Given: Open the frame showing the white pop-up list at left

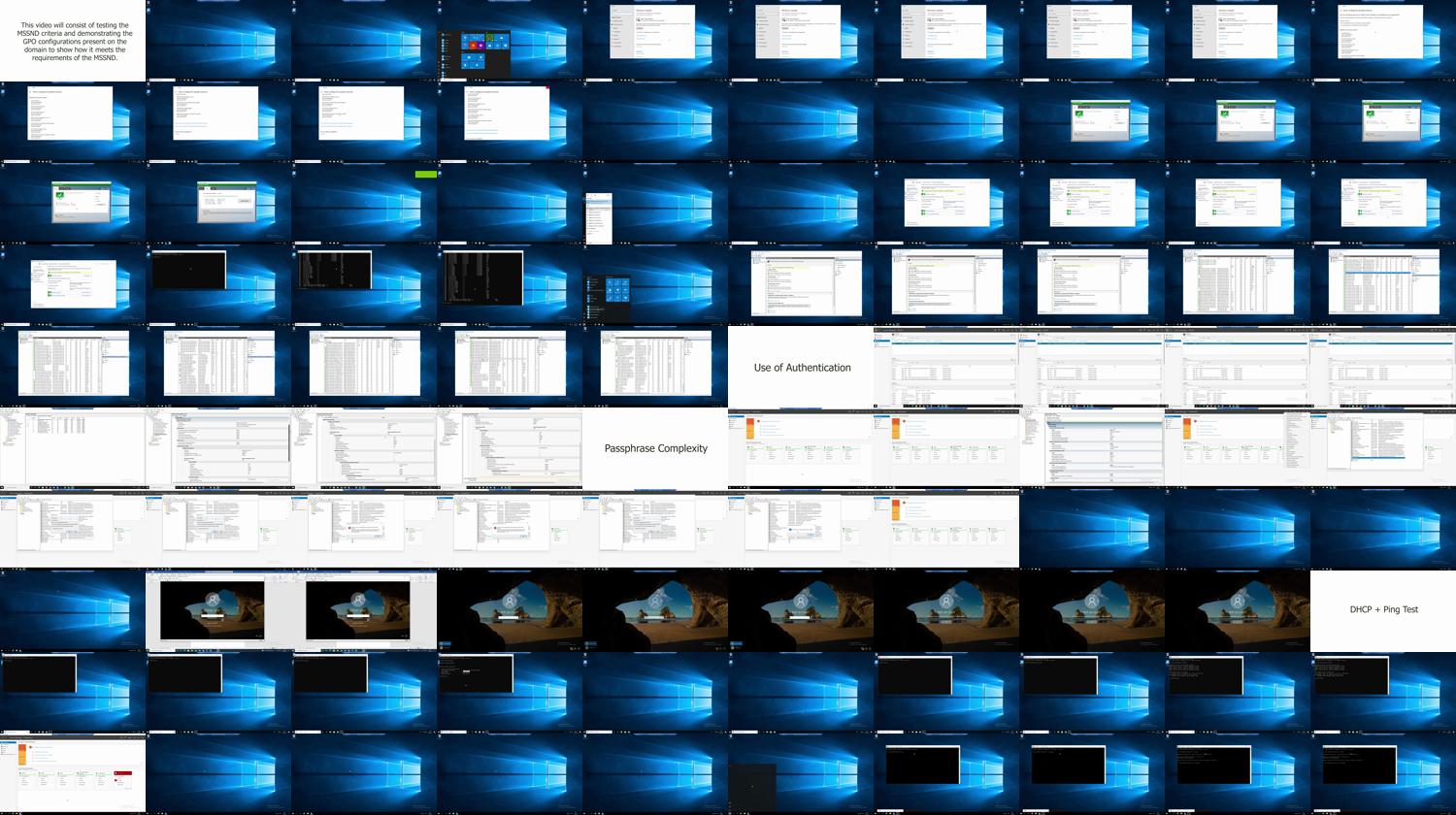Looking at the screenshot, I should (599, 216).
